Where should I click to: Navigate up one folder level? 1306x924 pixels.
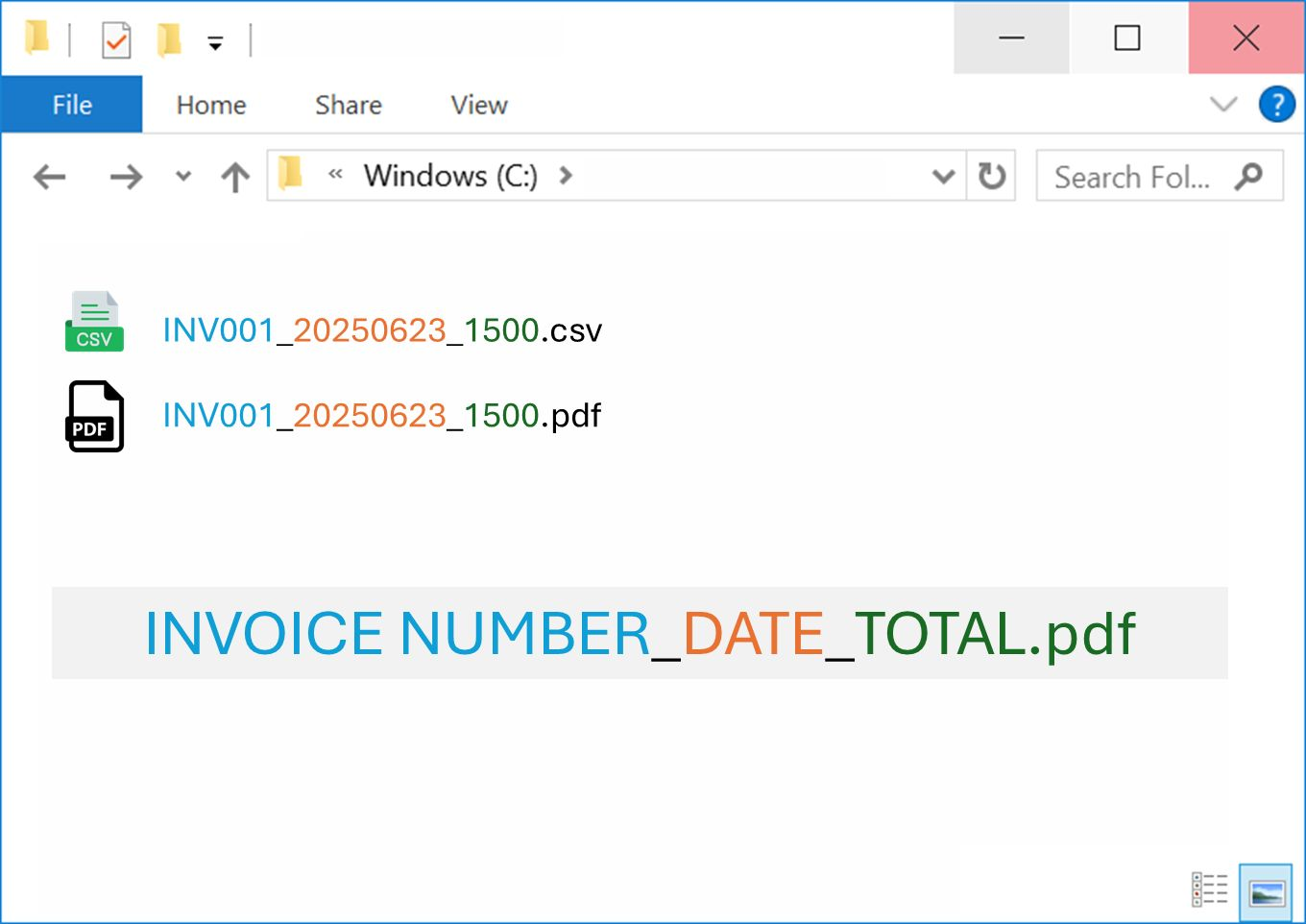pos(235,177)
